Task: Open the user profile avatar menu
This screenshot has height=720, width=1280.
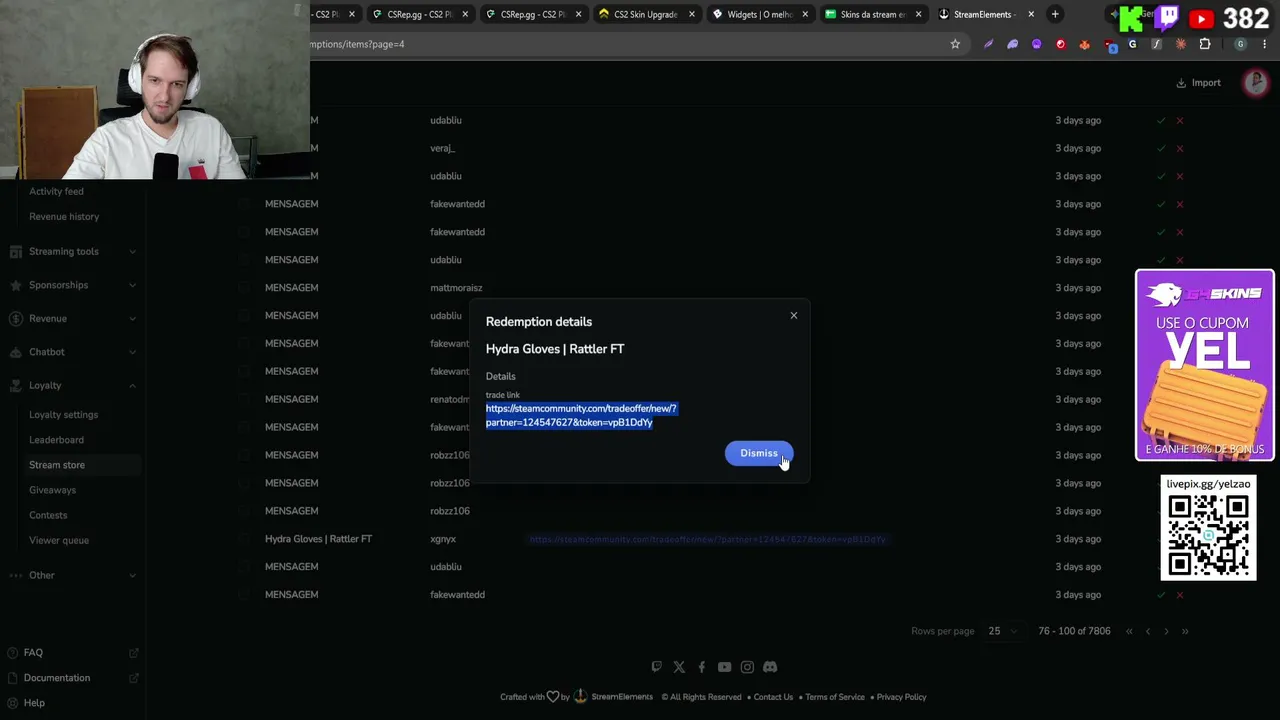Action: point(1255,83)
